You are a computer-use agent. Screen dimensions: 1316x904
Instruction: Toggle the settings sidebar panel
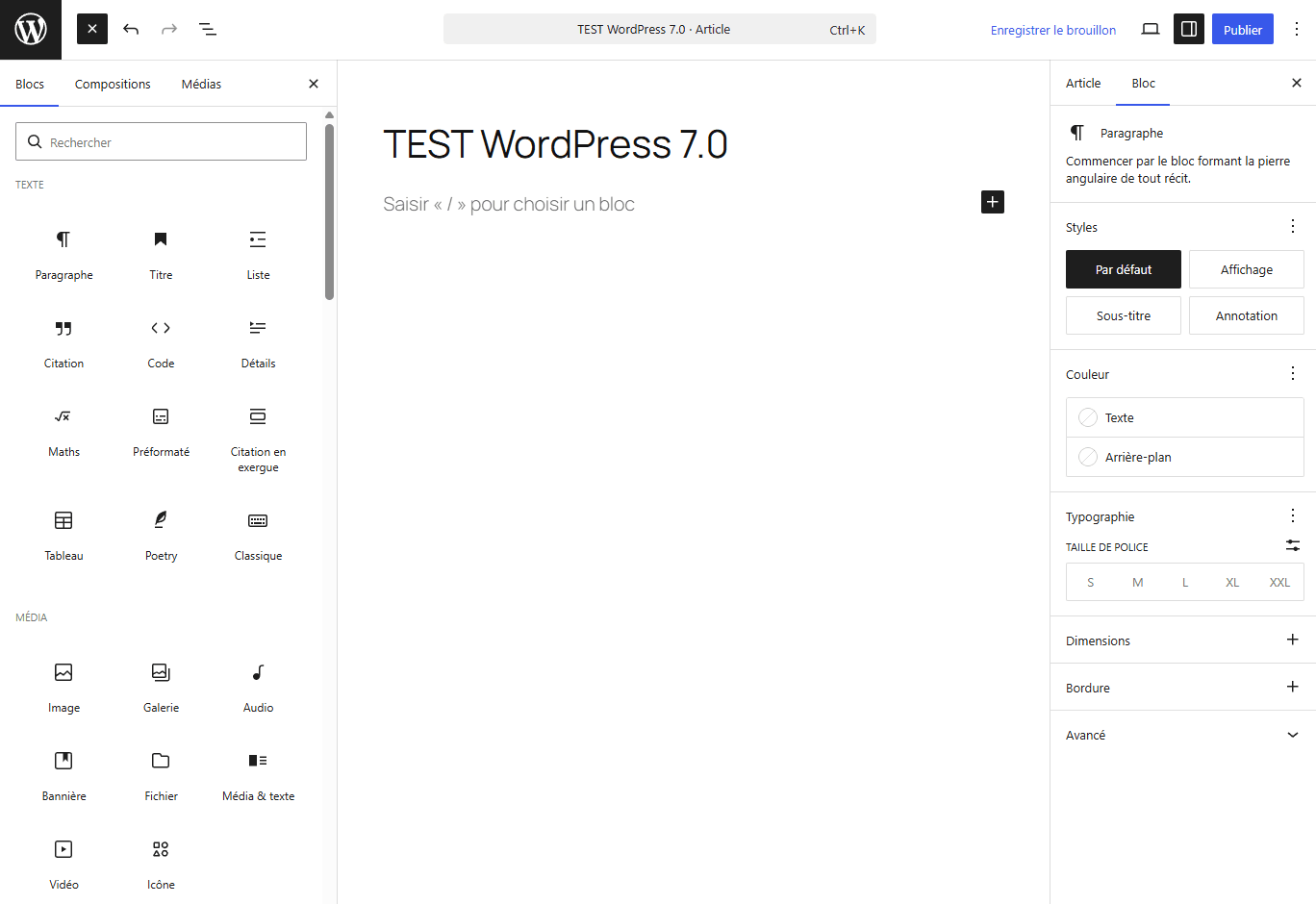point(1188,29)
